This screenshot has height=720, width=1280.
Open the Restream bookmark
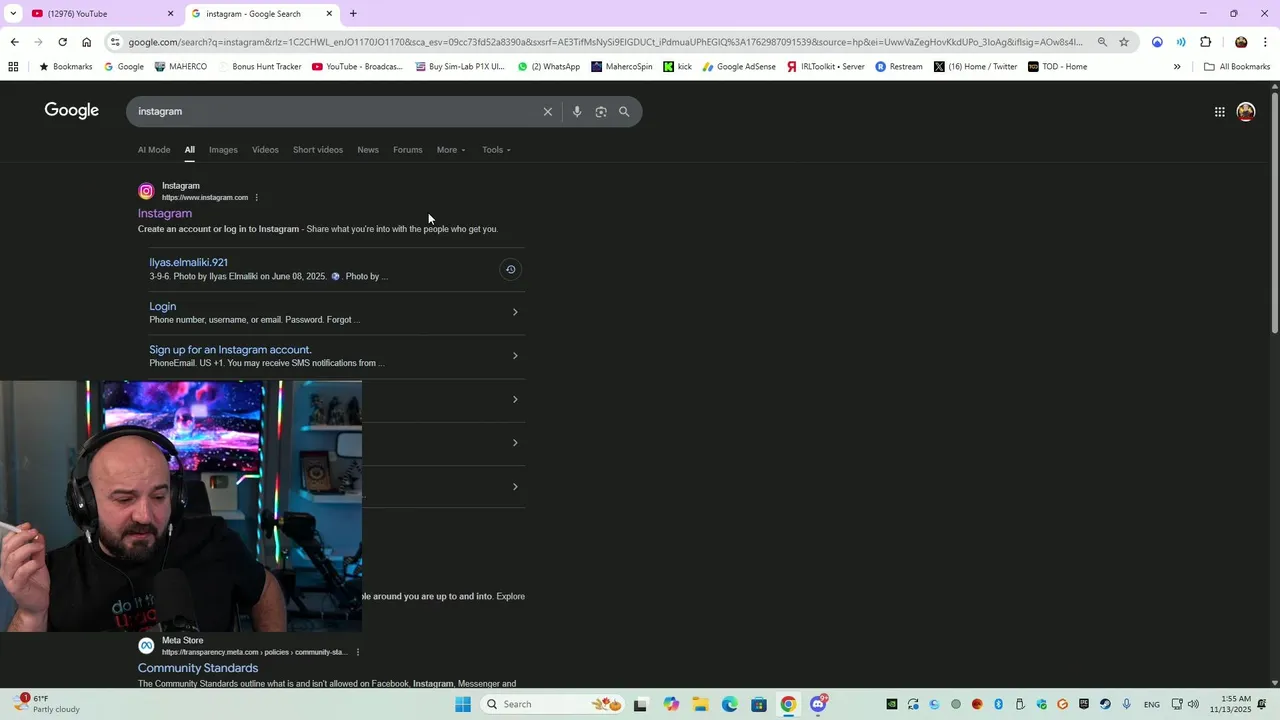[x=899, y=67]
